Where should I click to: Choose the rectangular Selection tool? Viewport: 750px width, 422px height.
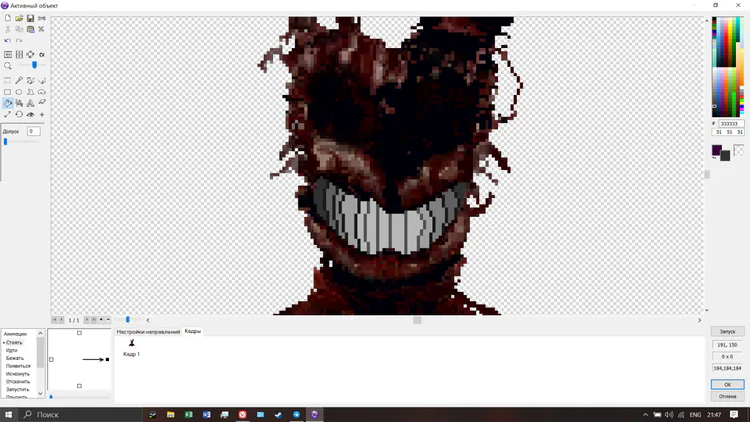point(8,80)
